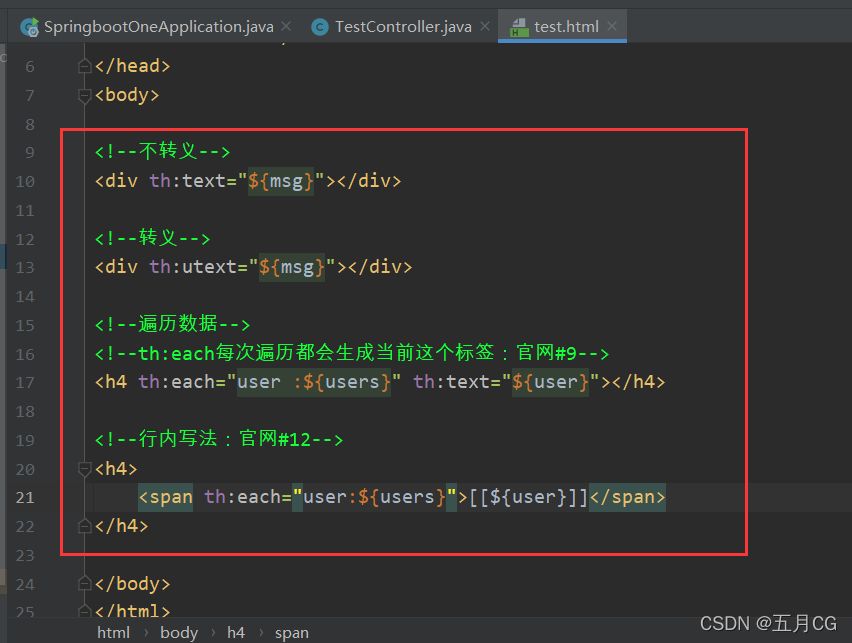Select the span breadcrumb

point(292,633)
